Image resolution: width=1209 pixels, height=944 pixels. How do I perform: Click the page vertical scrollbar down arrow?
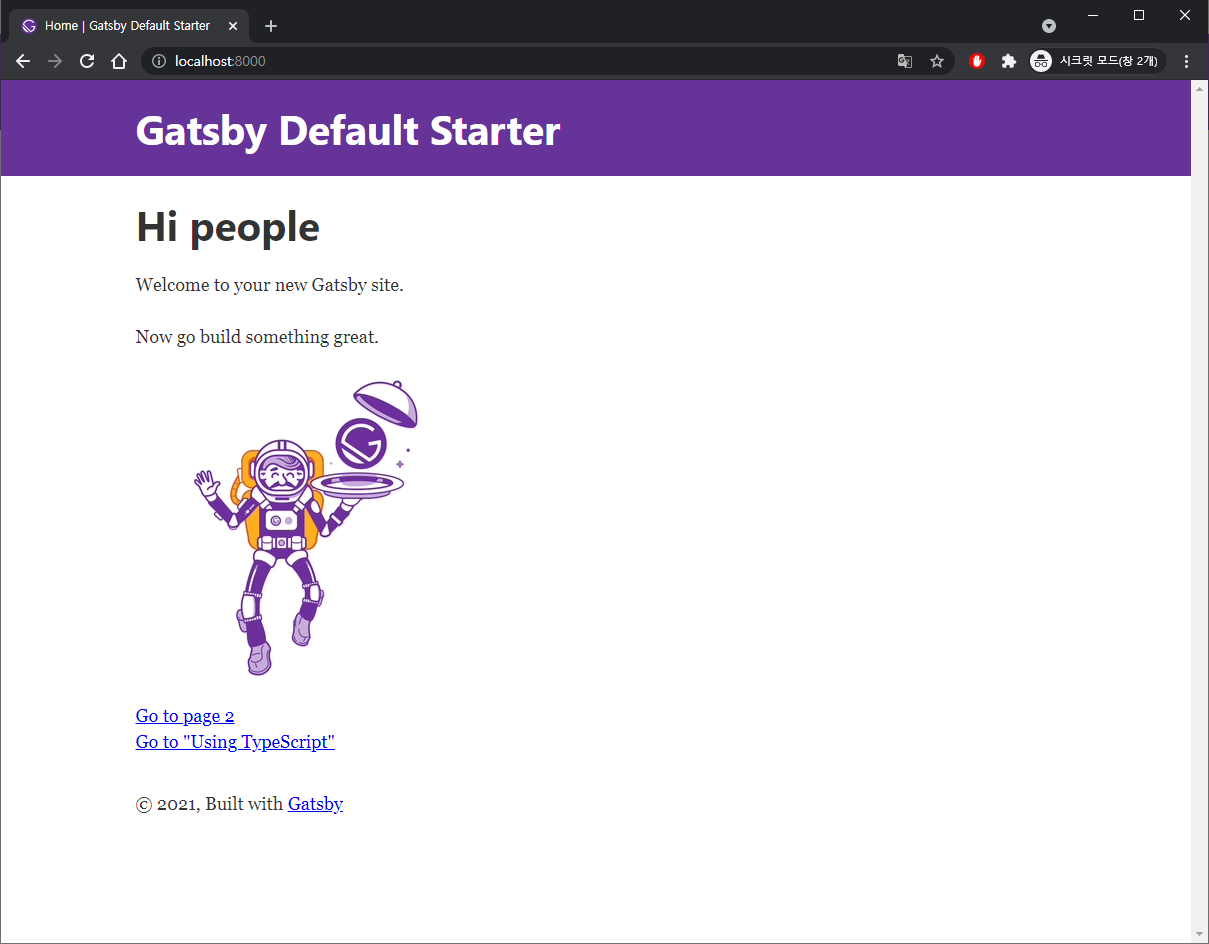click(1200, 934)
